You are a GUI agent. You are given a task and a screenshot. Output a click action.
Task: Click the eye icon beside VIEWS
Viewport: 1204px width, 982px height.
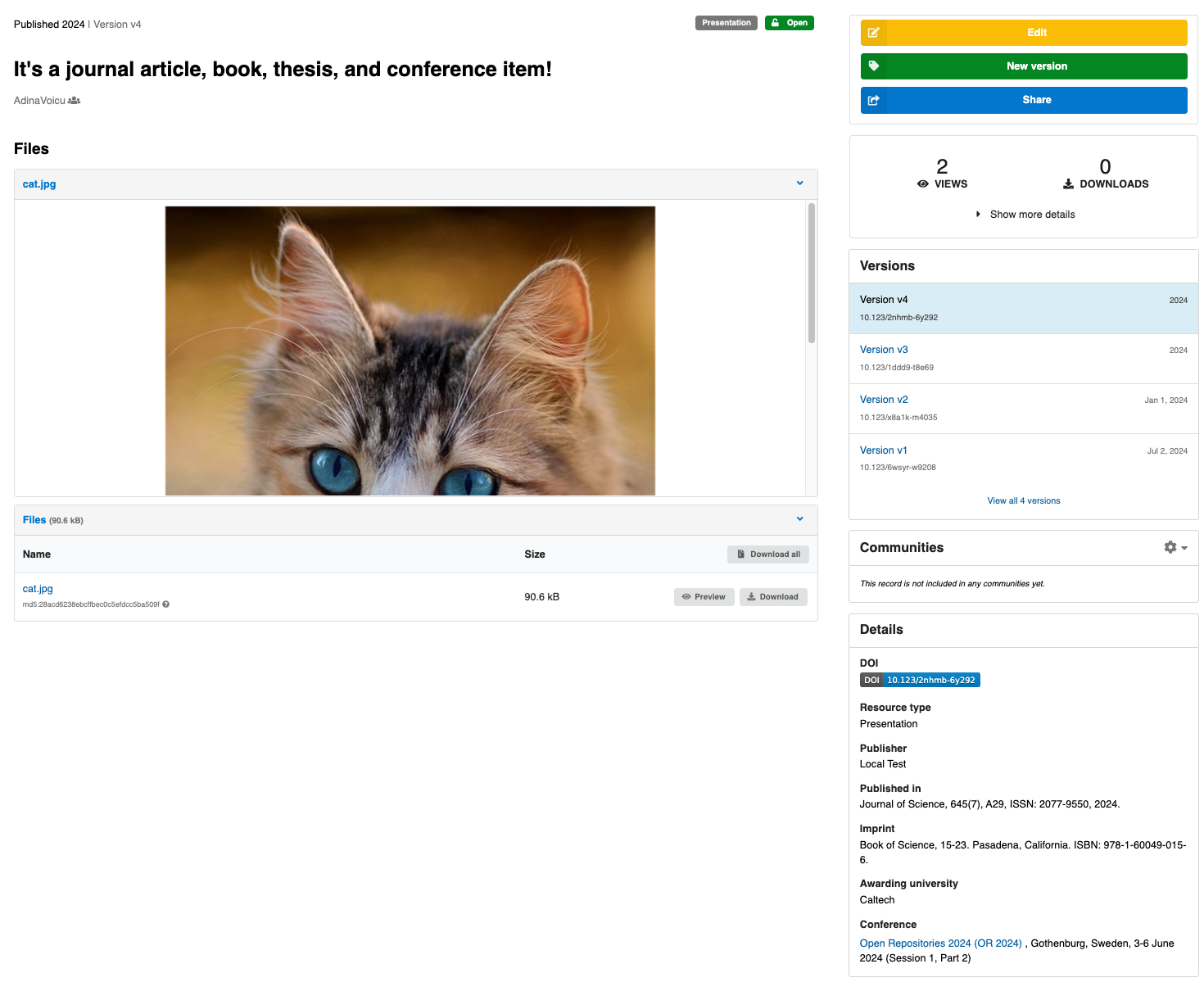[x=923, y=184]
